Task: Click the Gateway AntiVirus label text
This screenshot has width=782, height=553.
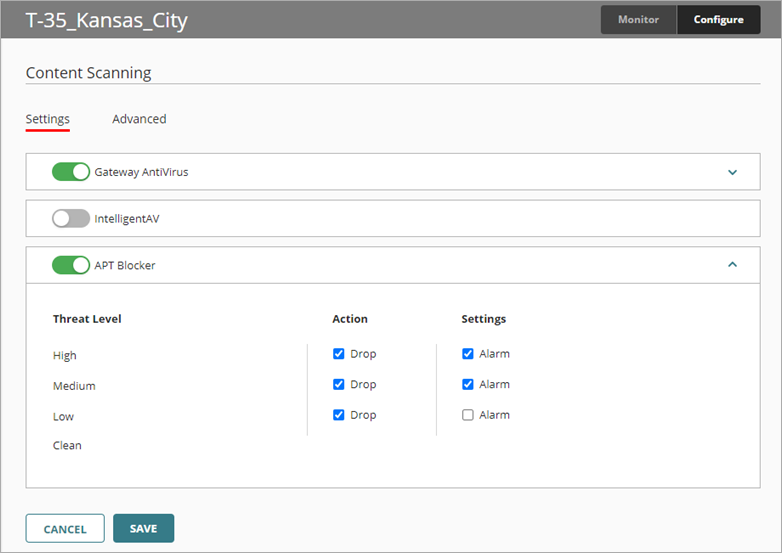Action: 141,172
